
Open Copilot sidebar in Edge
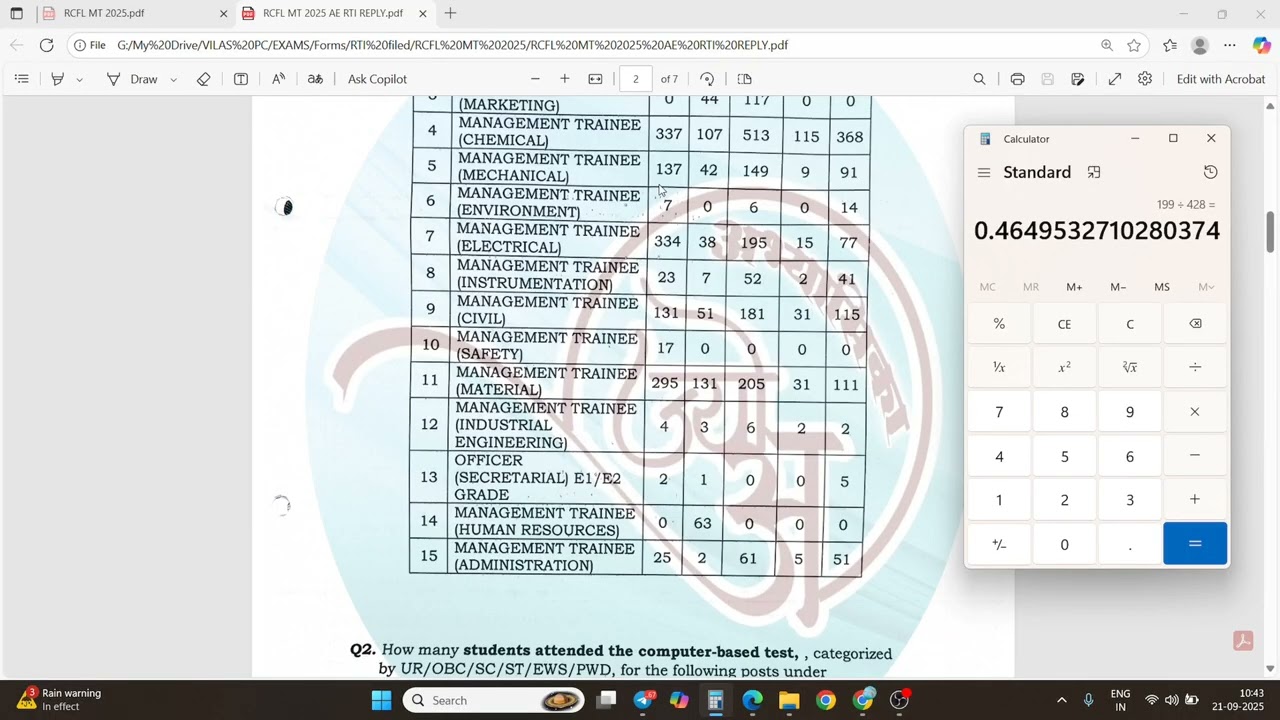click(1261, 45)
